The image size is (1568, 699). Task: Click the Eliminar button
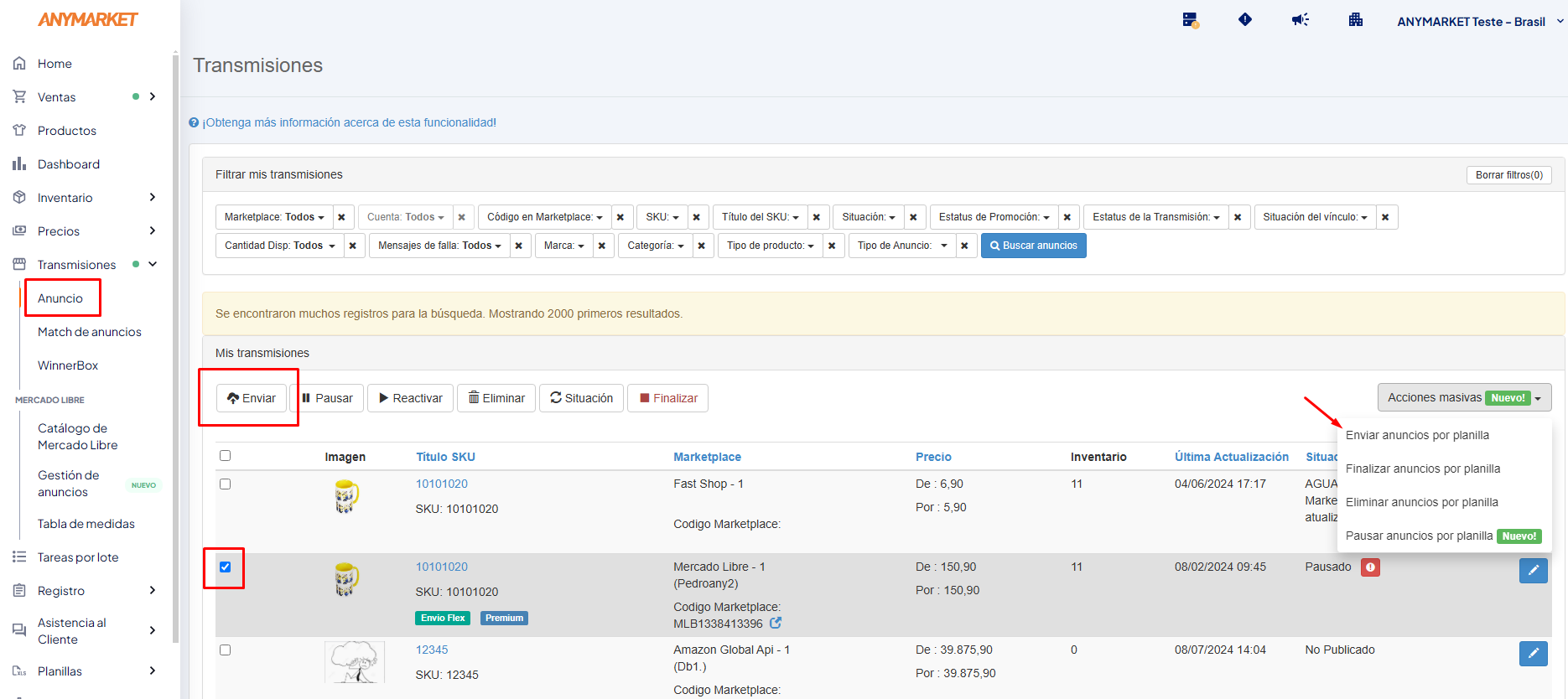tap(496, 398)
